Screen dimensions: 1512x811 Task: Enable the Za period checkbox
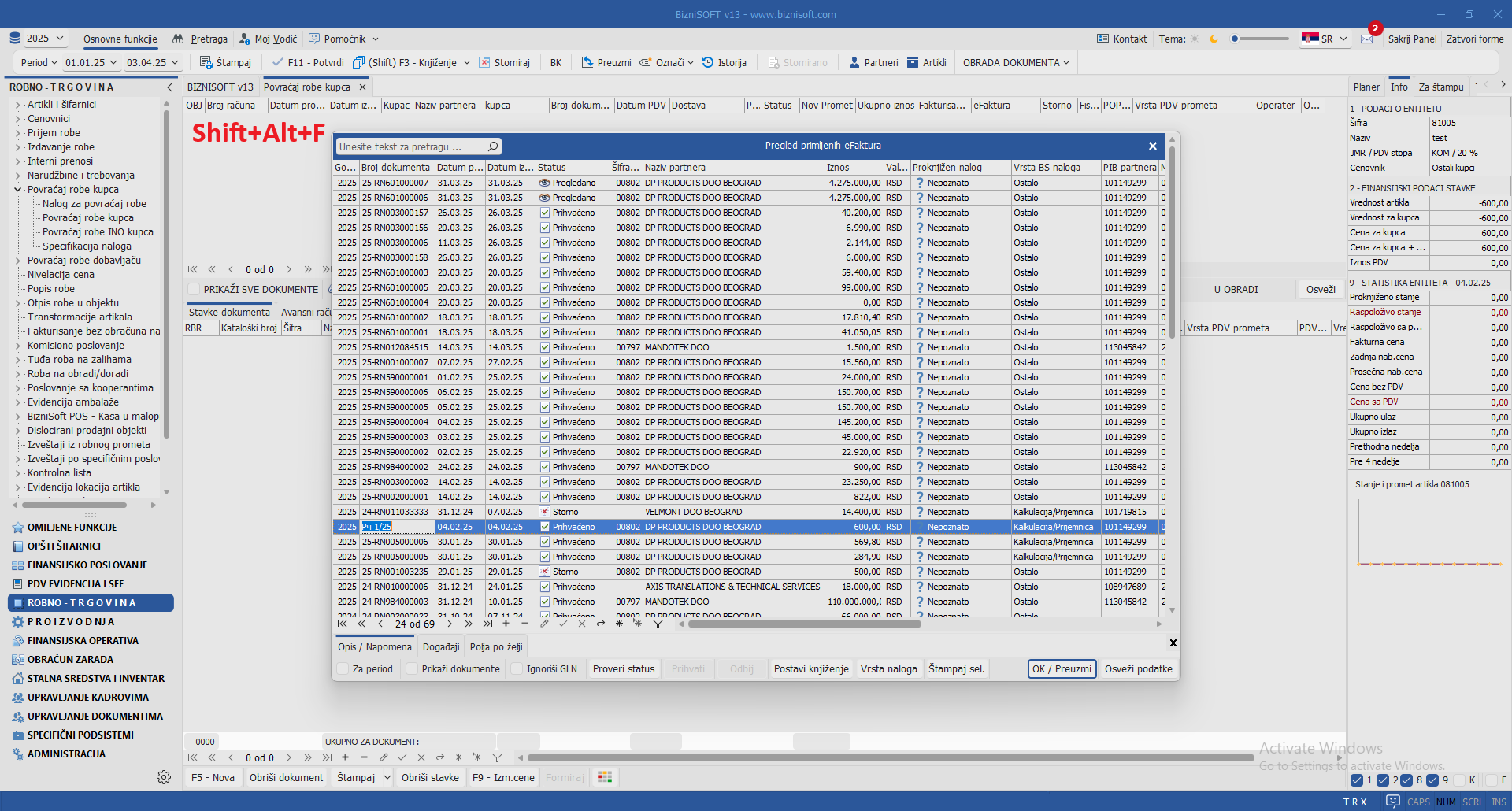pyautogui.click(x=343, y=668)
